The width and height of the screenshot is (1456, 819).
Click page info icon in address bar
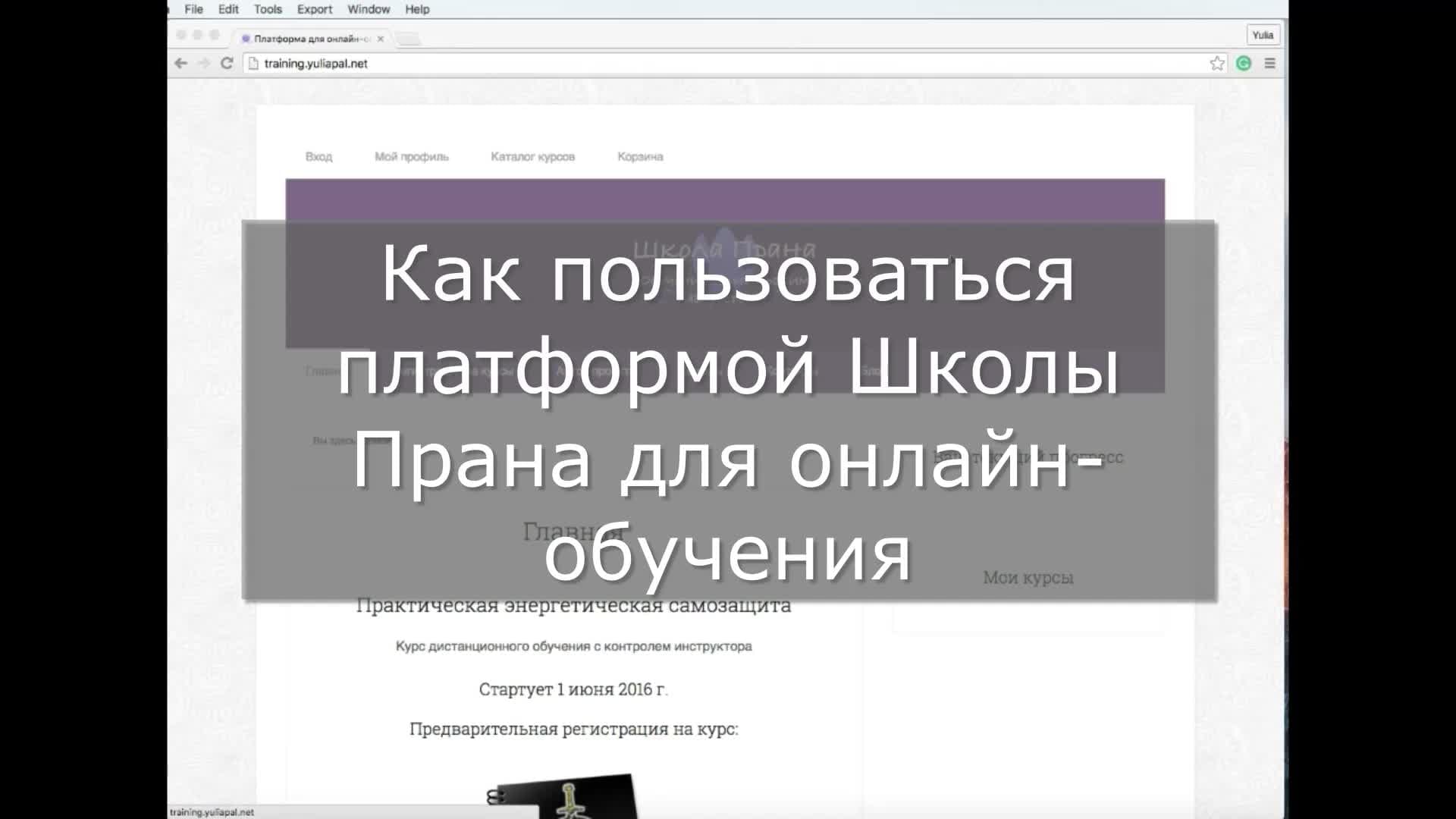tap(254, 64)
